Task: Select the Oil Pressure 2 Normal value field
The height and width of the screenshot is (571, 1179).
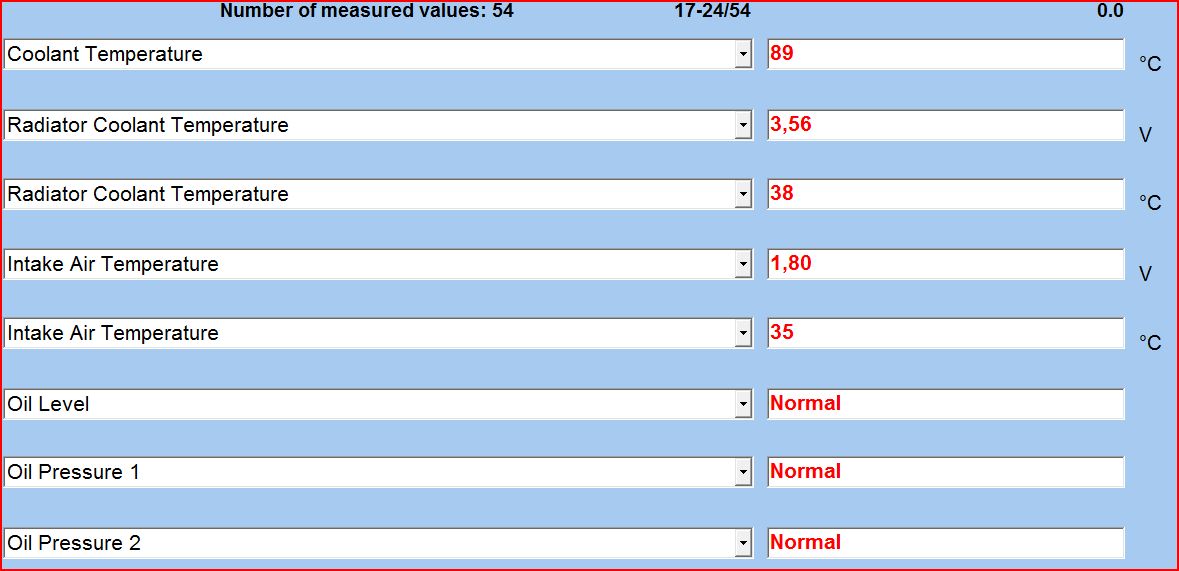Action: click(945, 543)
